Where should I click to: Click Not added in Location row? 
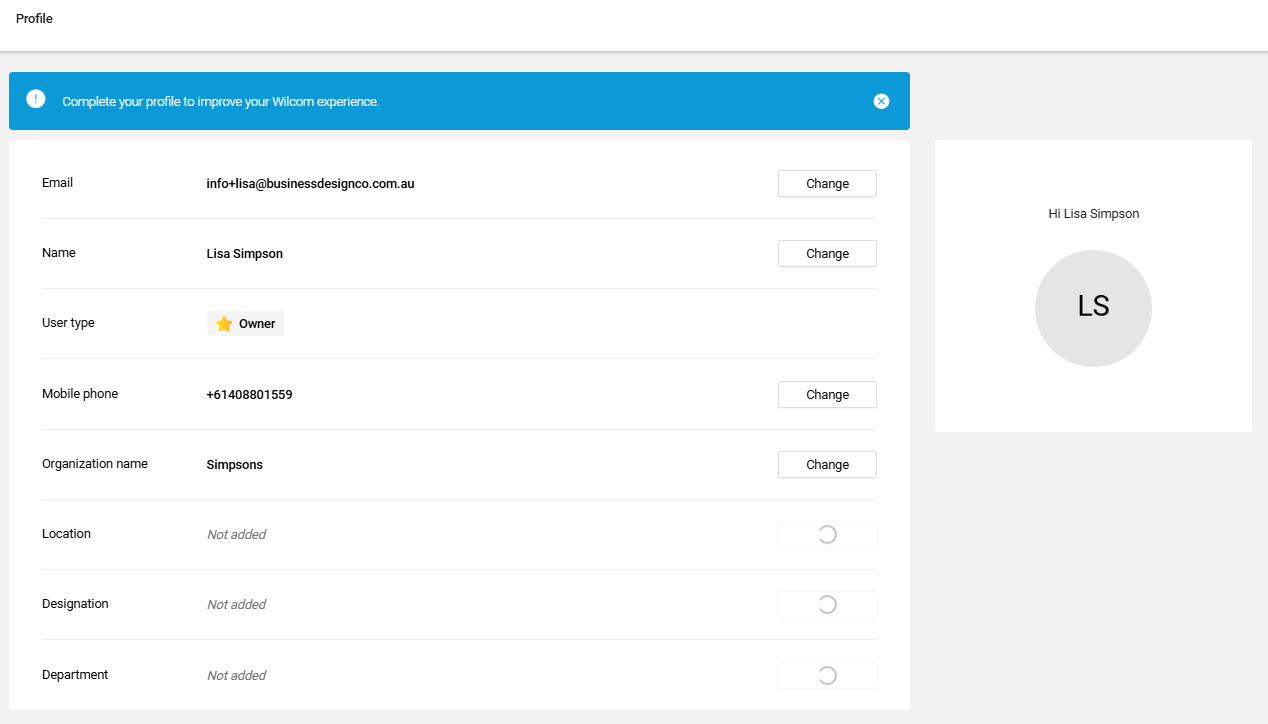236,535
